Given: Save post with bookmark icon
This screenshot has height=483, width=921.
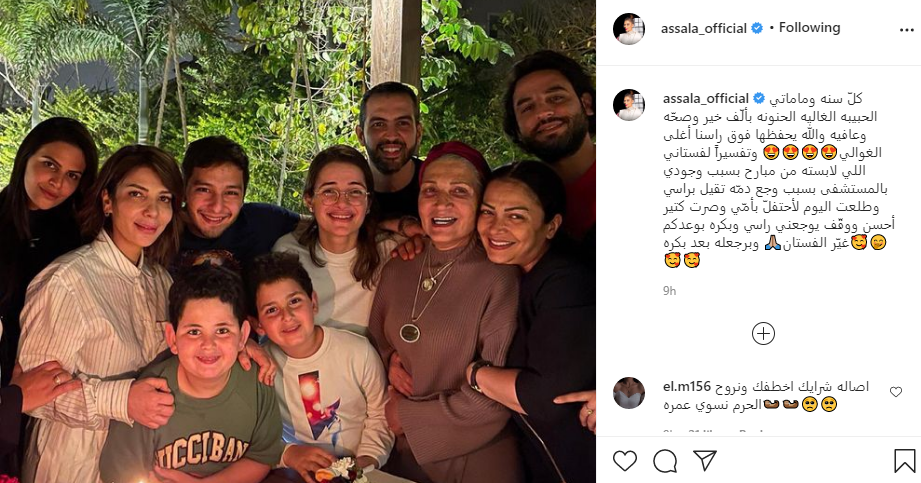Looking at the screenshot, I should (905, 461).
